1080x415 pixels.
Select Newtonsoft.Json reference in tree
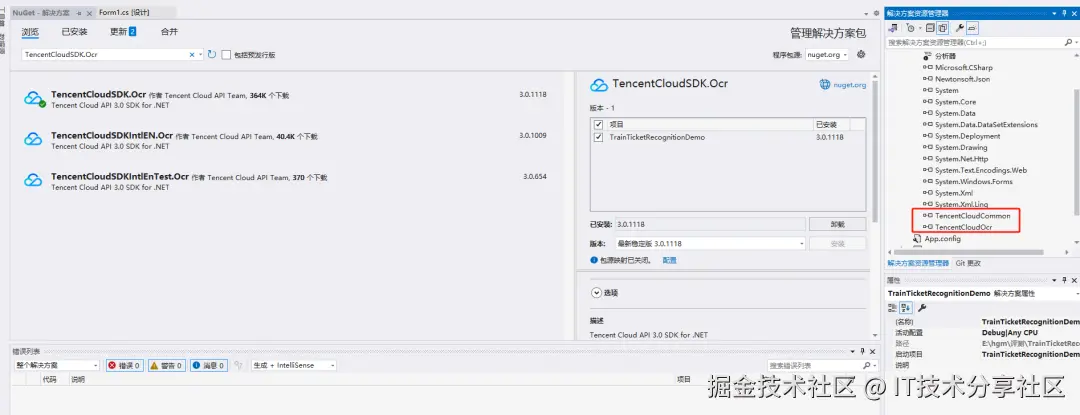[x=962, y=79]
